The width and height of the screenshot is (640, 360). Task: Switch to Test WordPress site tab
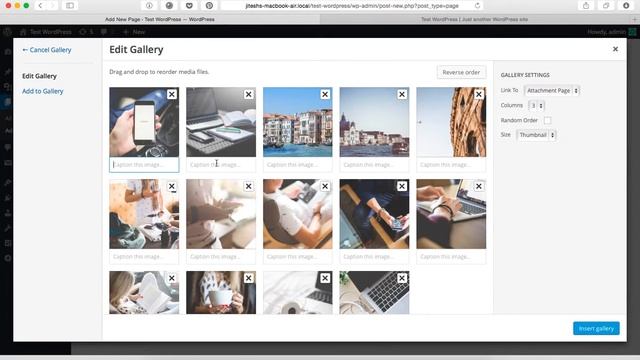click(474, 19)
